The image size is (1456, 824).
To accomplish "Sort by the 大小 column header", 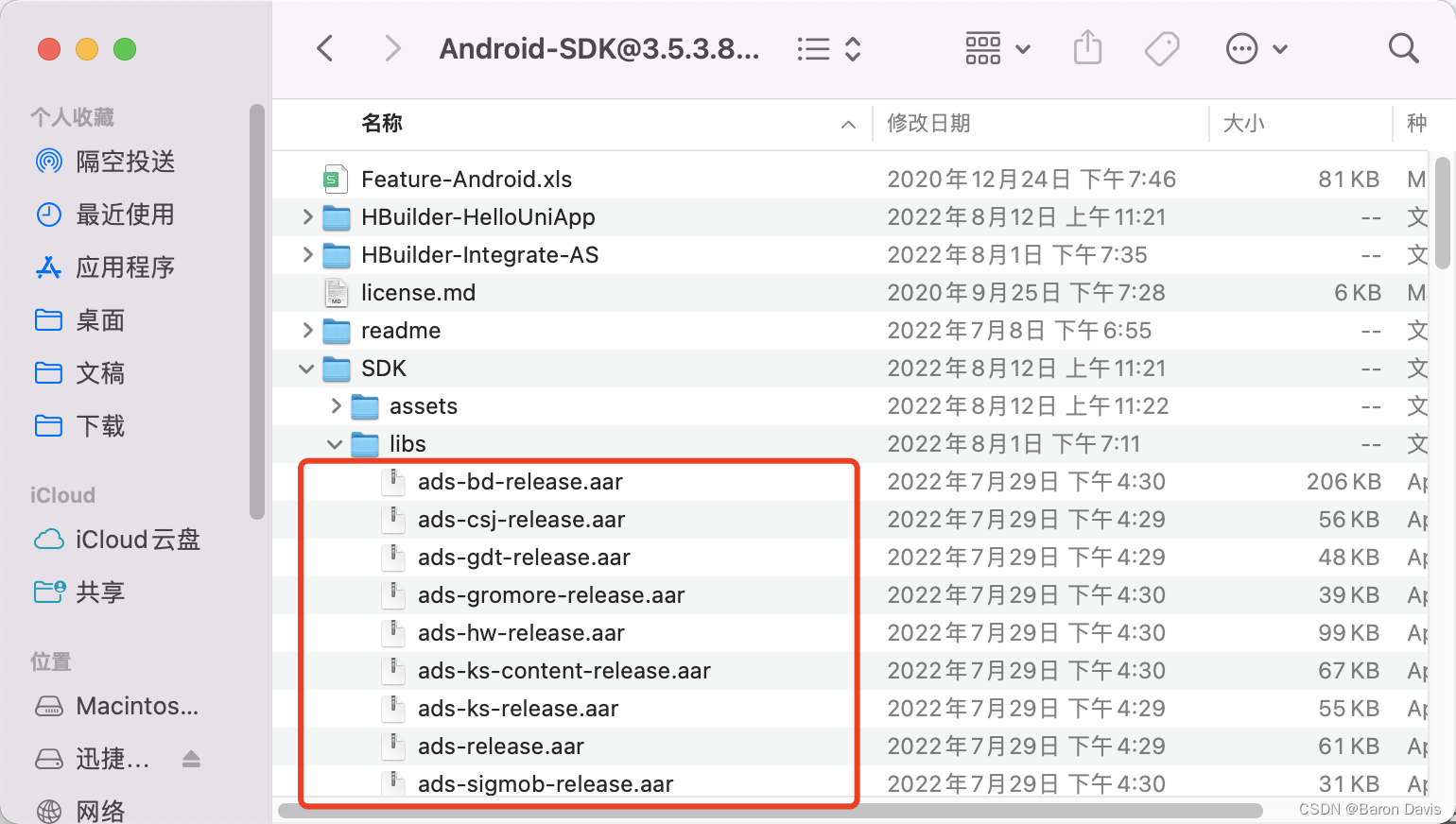I will coord(1244,124).
